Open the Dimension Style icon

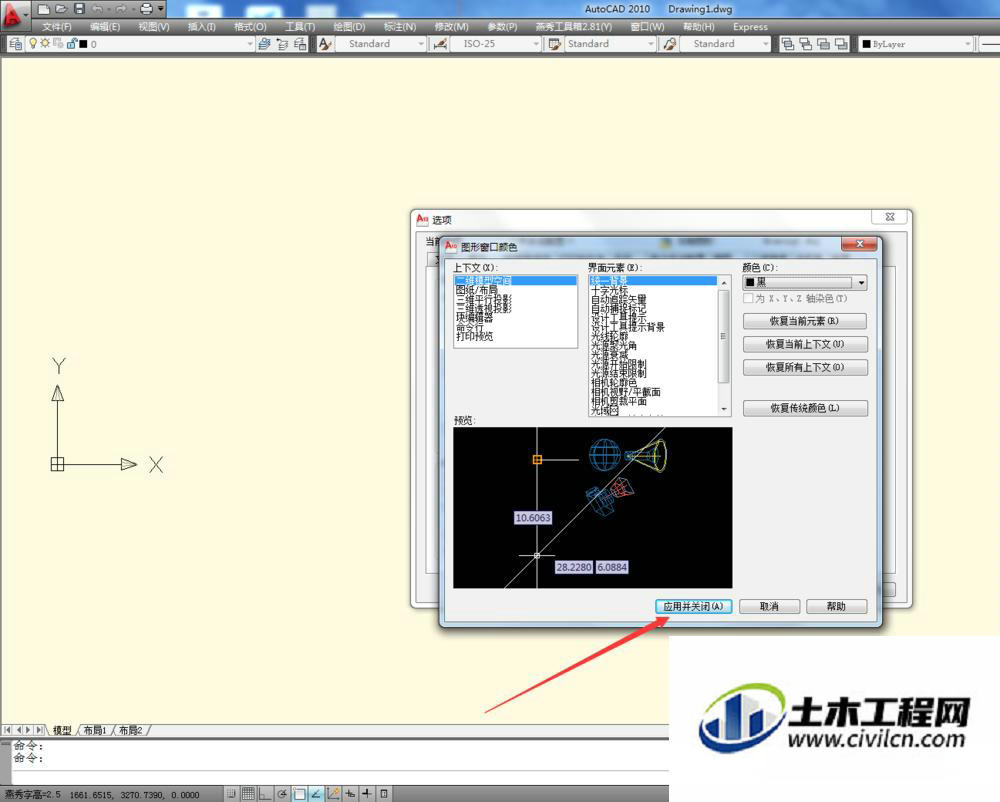[439, 44]
